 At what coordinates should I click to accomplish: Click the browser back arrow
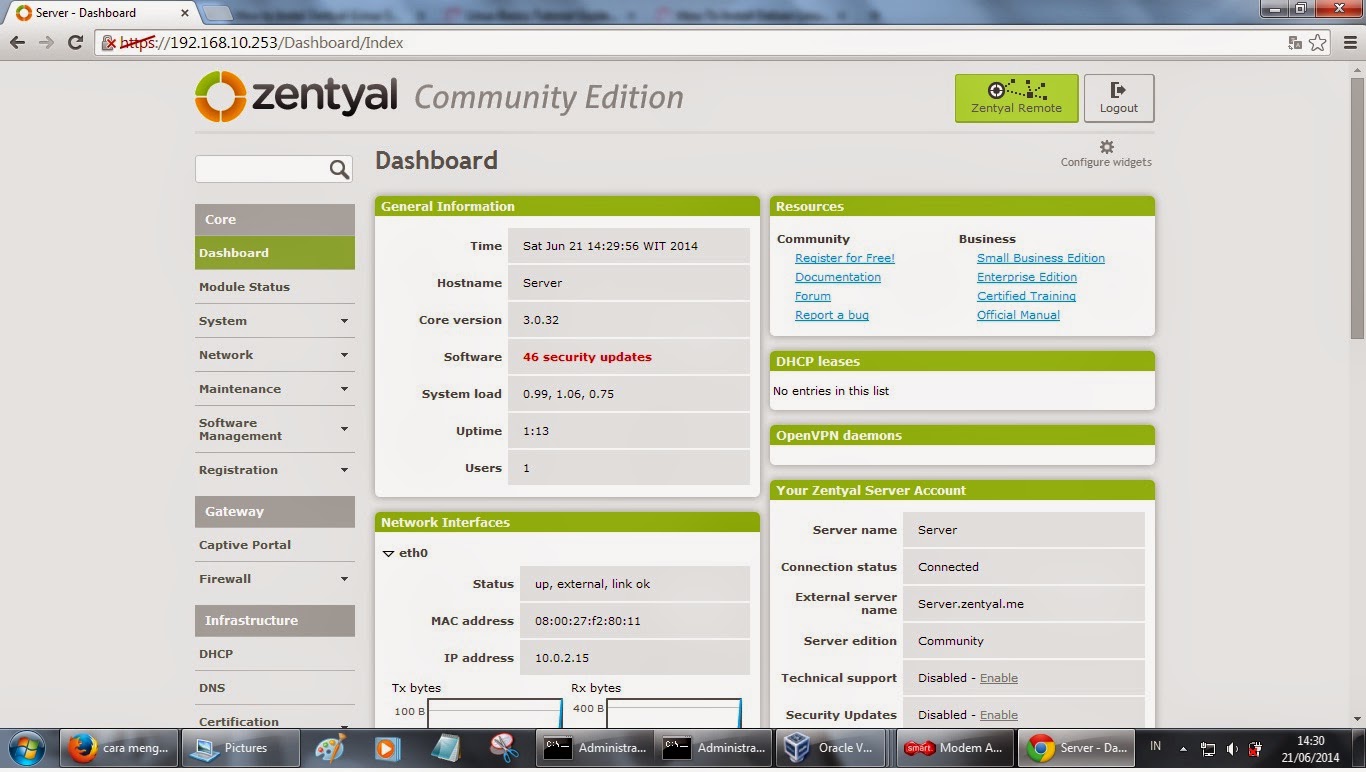click(17, 43)
